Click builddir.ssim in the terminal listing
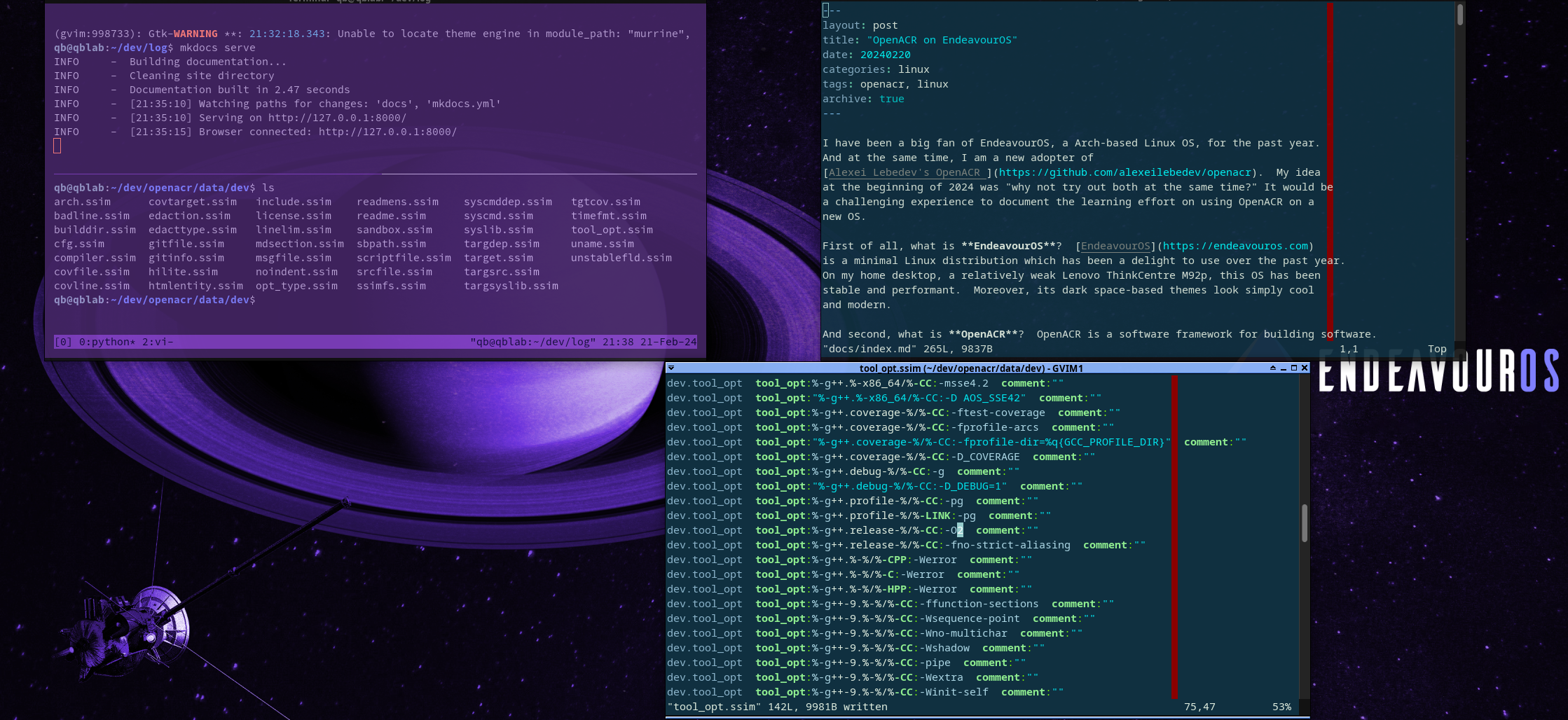 (95, 230)
